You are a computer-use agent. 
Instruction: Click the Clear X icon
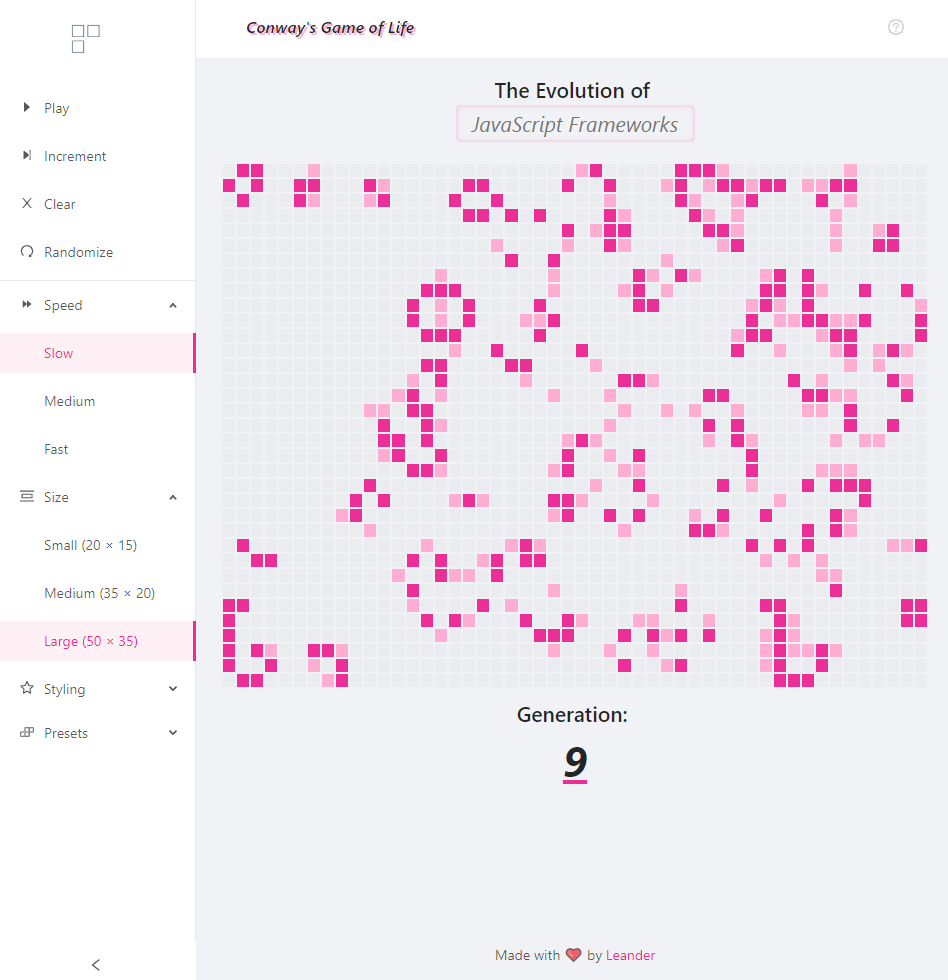27,203
